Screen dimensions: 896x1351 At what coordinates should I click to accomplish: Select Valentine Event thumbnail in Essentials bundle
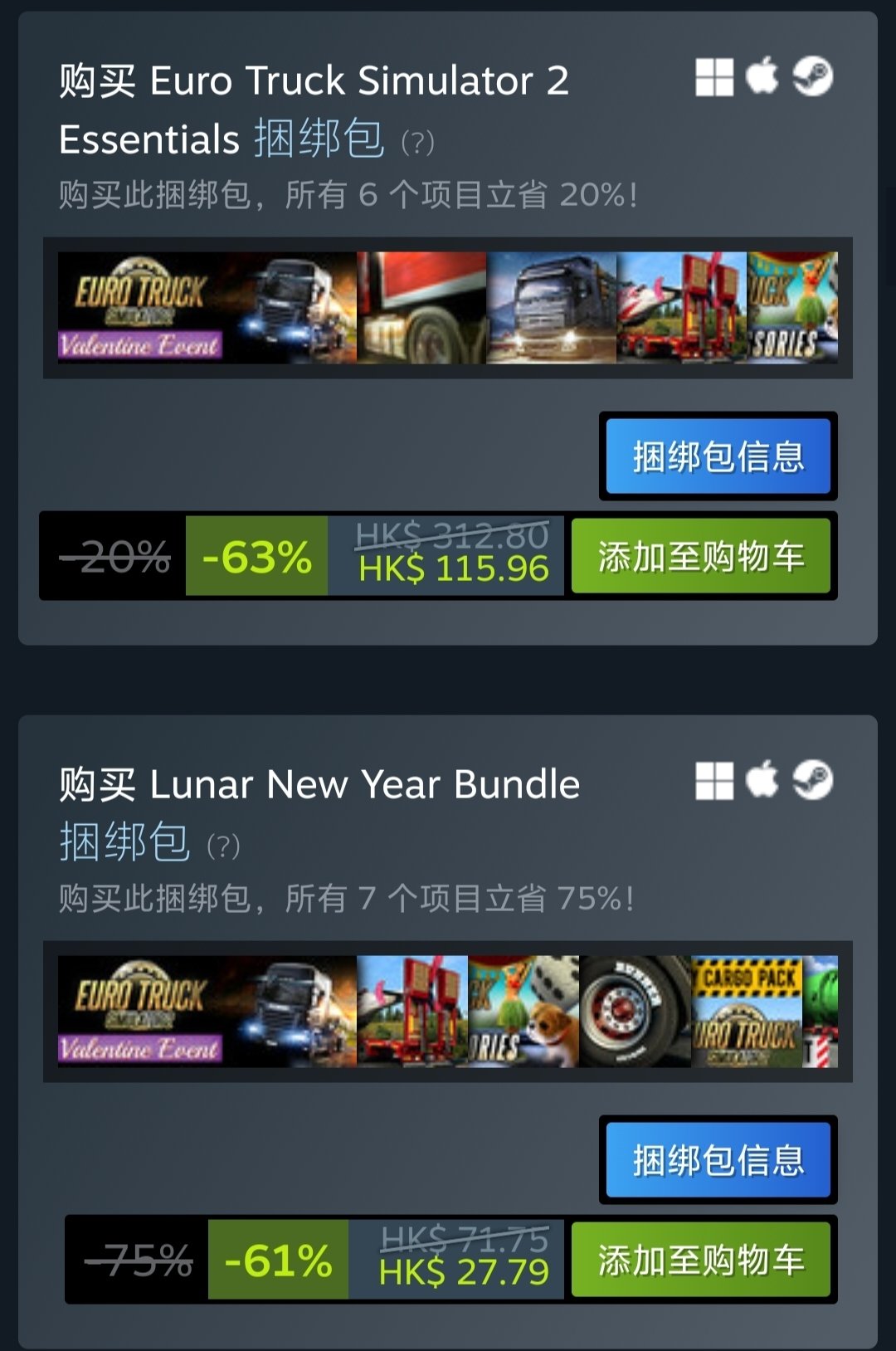207,308
